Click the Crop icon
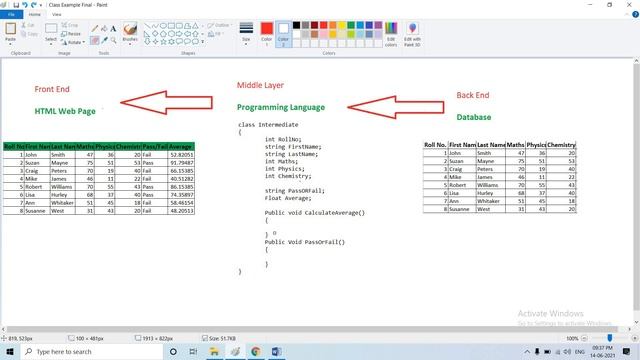 [x=64, y=25]
